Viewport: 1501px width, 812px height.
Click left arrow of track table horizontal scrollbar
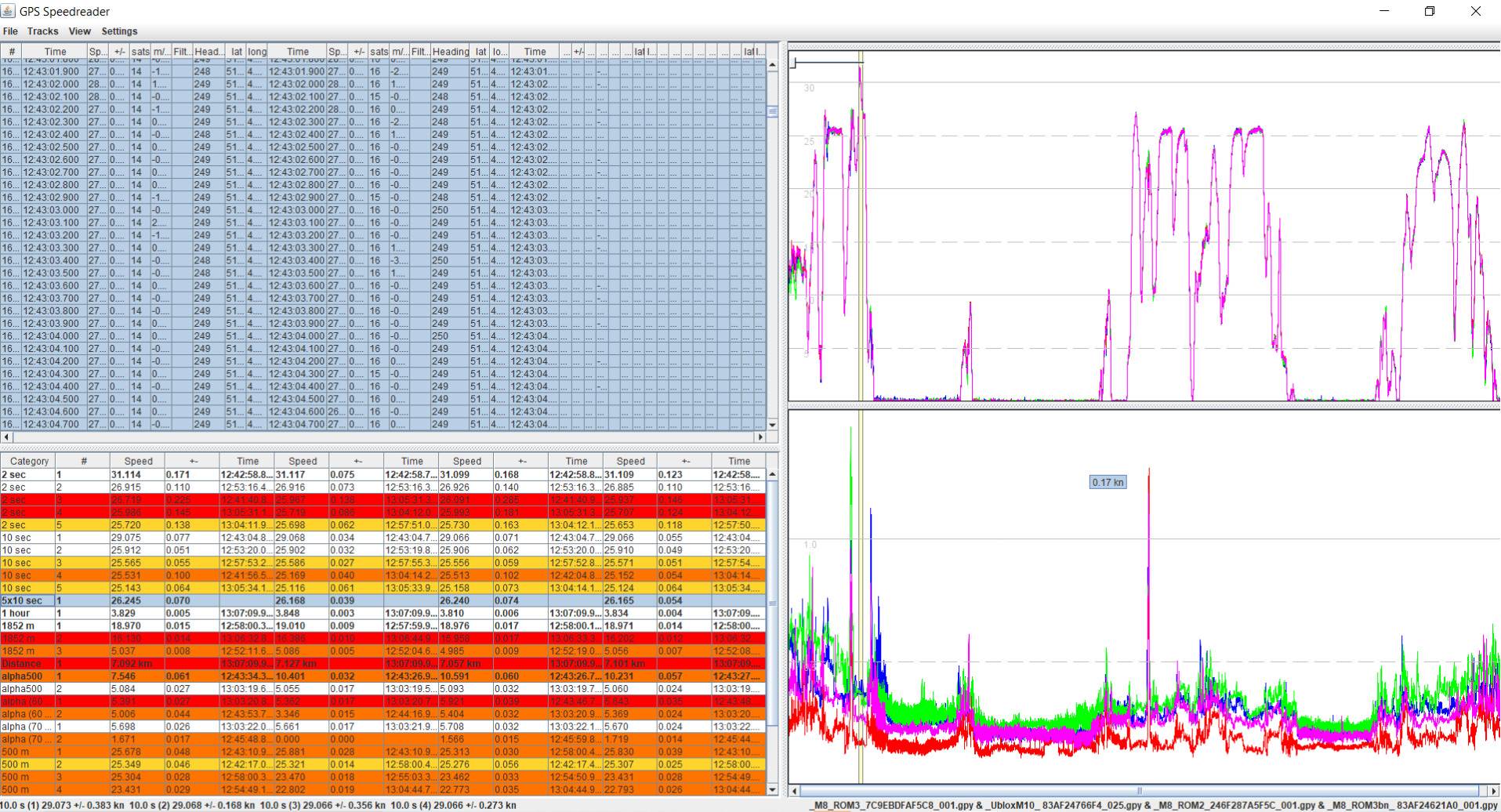7,437
